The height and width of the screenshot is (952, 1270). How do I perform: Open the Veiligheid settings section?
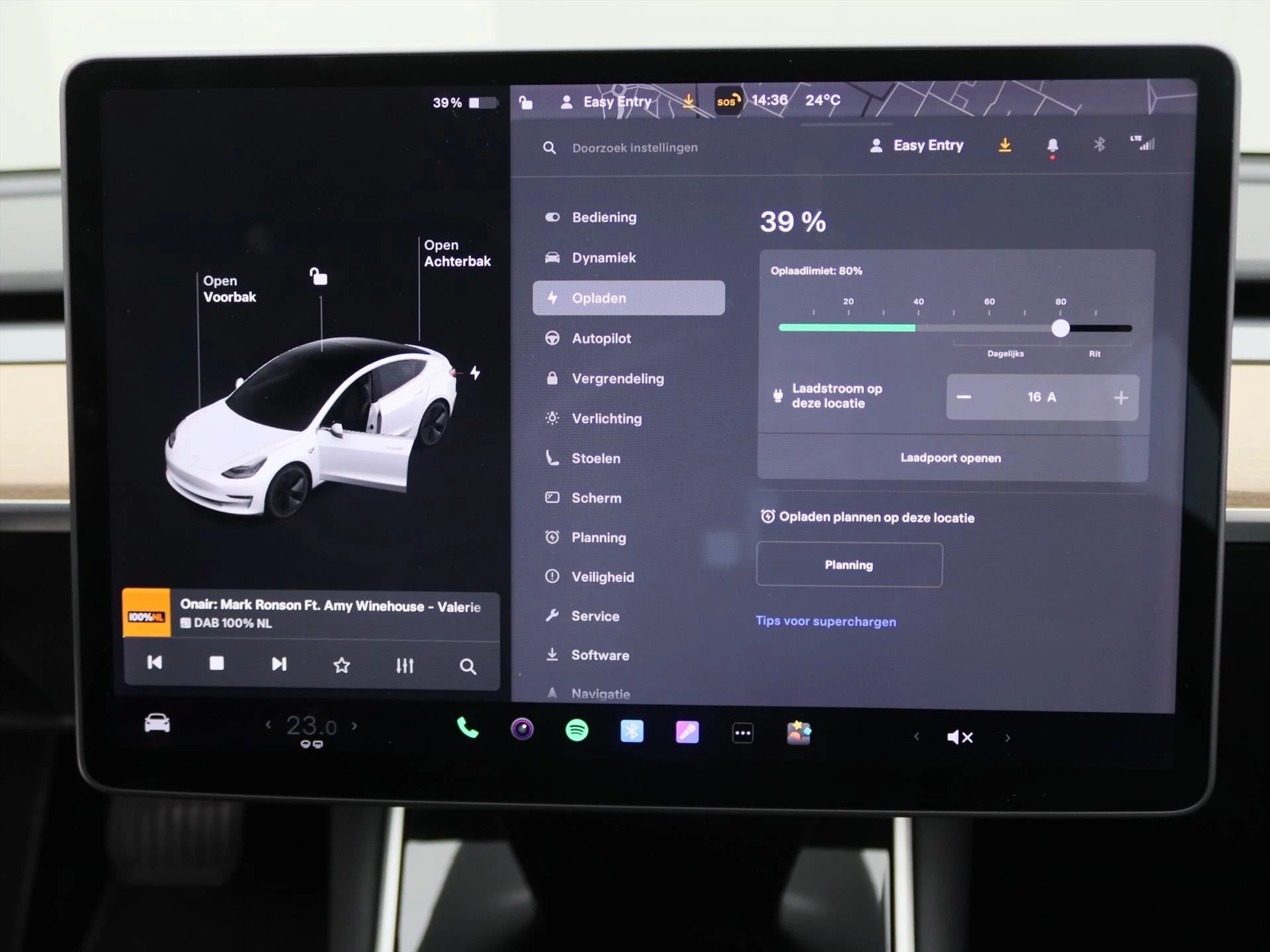pos(603,576)
